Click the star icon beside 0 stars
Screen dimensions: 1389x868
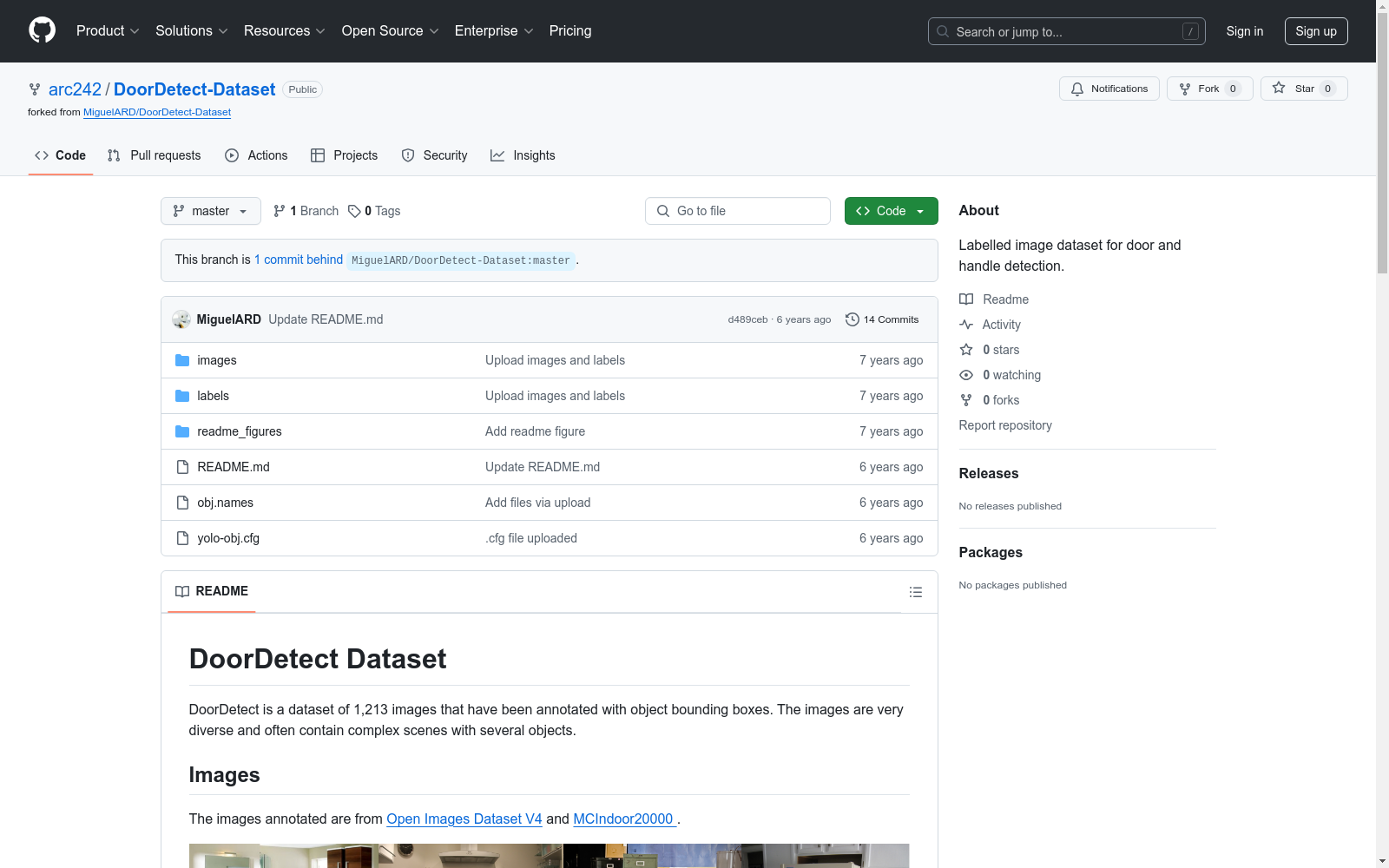click(x=966, y=350)
